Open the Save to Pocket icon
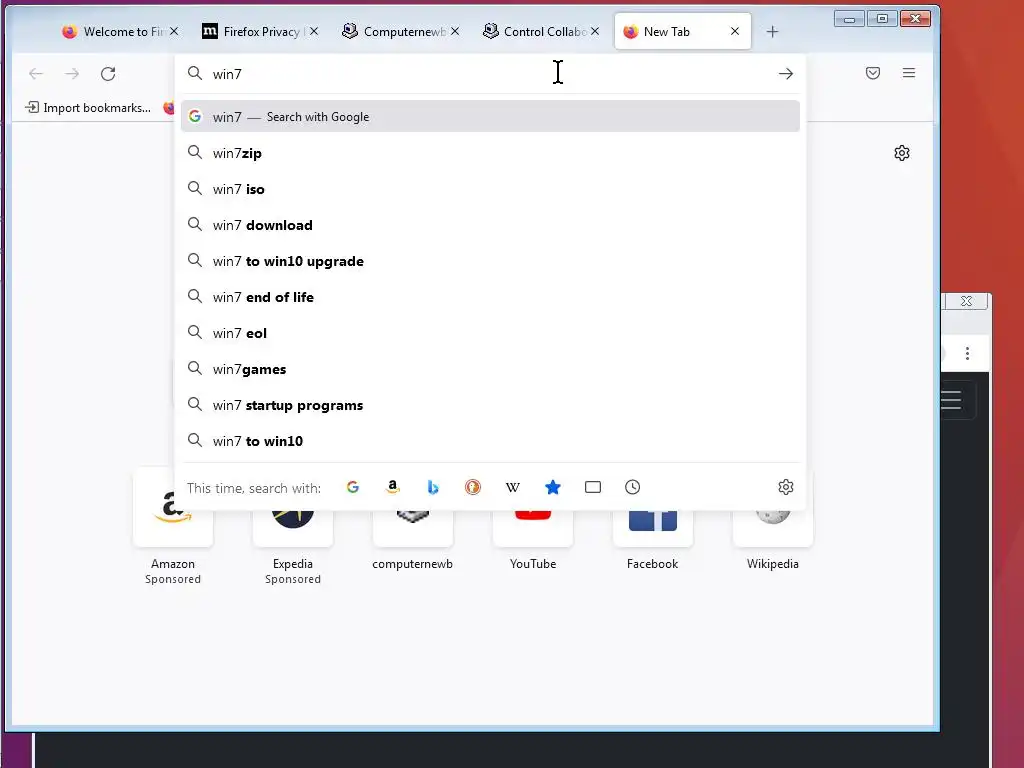This screenshot has height=768, width=1024. click(872, 73)
